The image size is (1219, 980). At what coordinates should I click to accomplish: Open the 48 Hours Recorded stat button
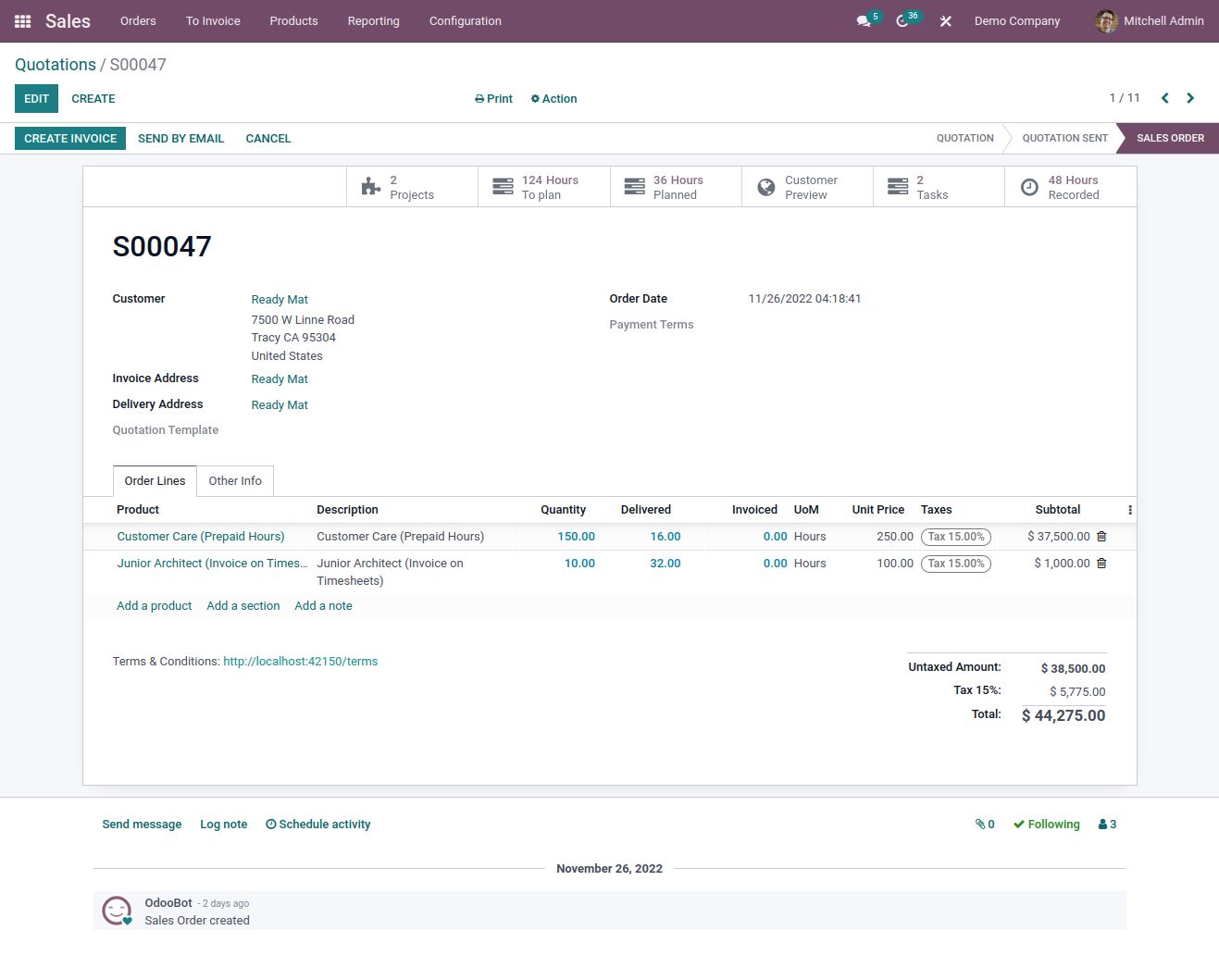click(1070, 187)
